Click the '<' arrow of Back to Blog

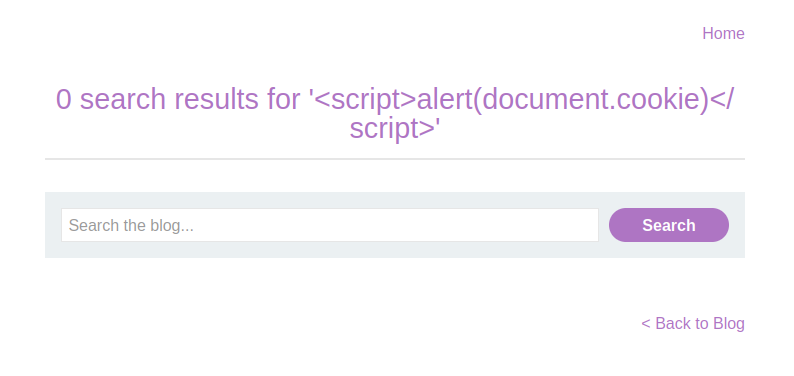coord(646,323)
